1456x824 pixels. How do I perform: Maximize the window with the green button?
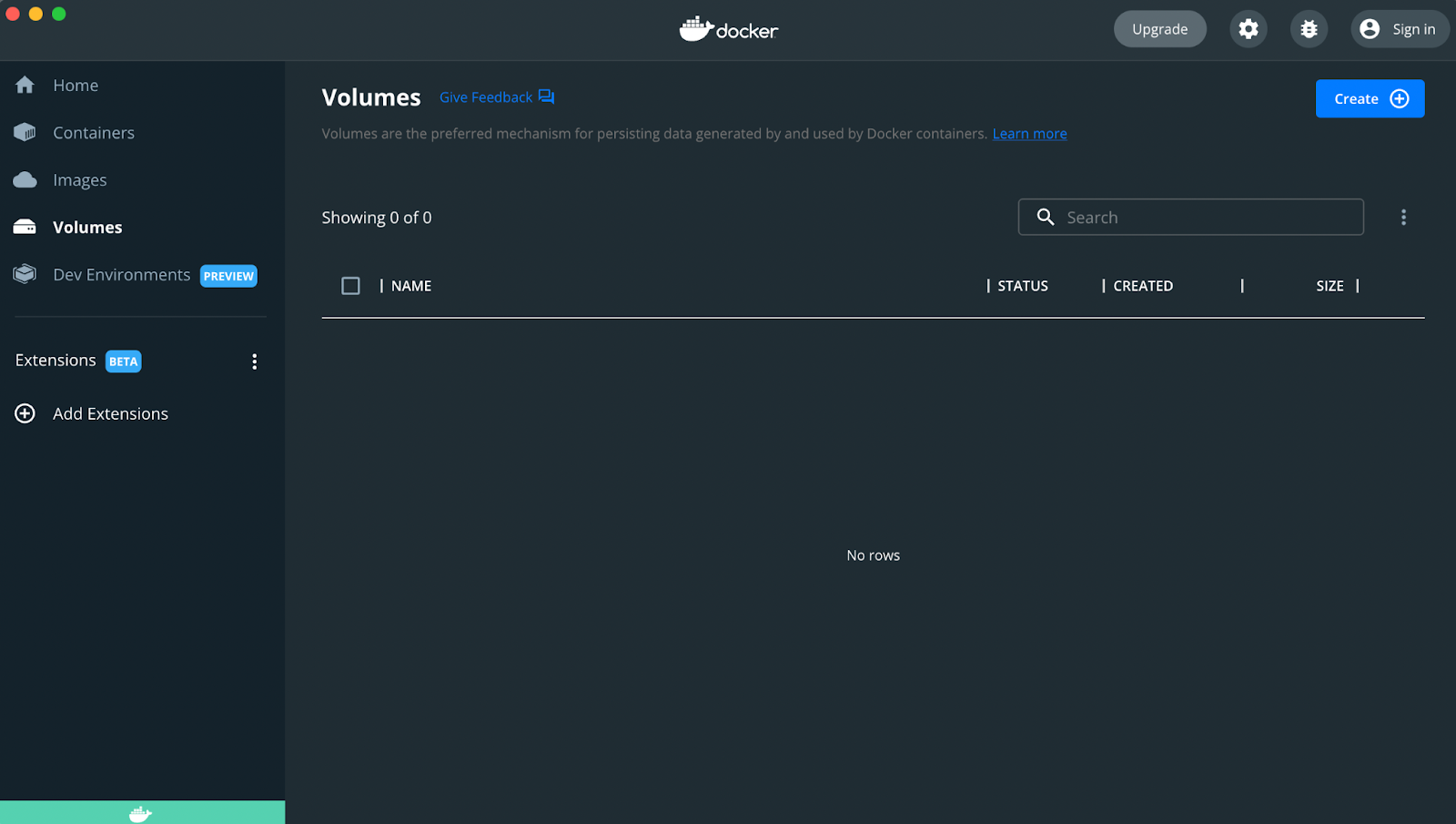(x=59, y=14)
